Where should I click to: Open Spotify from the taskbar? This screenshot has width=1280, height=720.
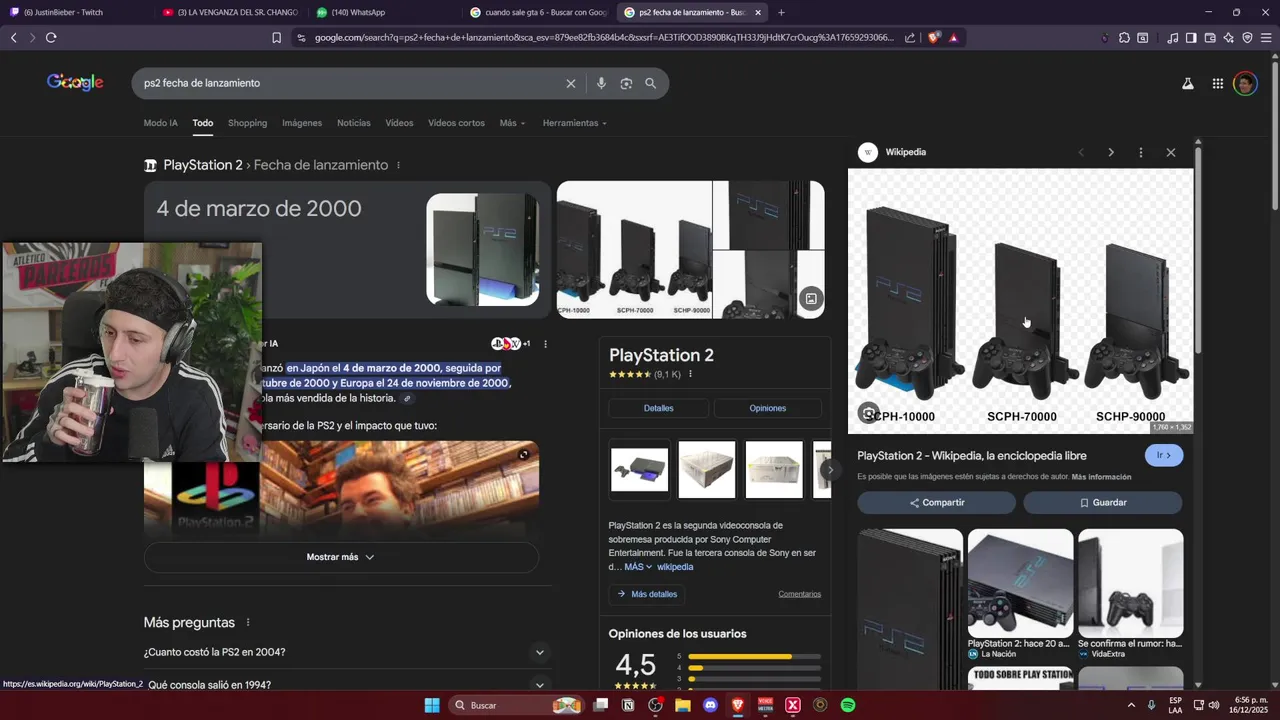pyautogui.click(x=848, y=705)
